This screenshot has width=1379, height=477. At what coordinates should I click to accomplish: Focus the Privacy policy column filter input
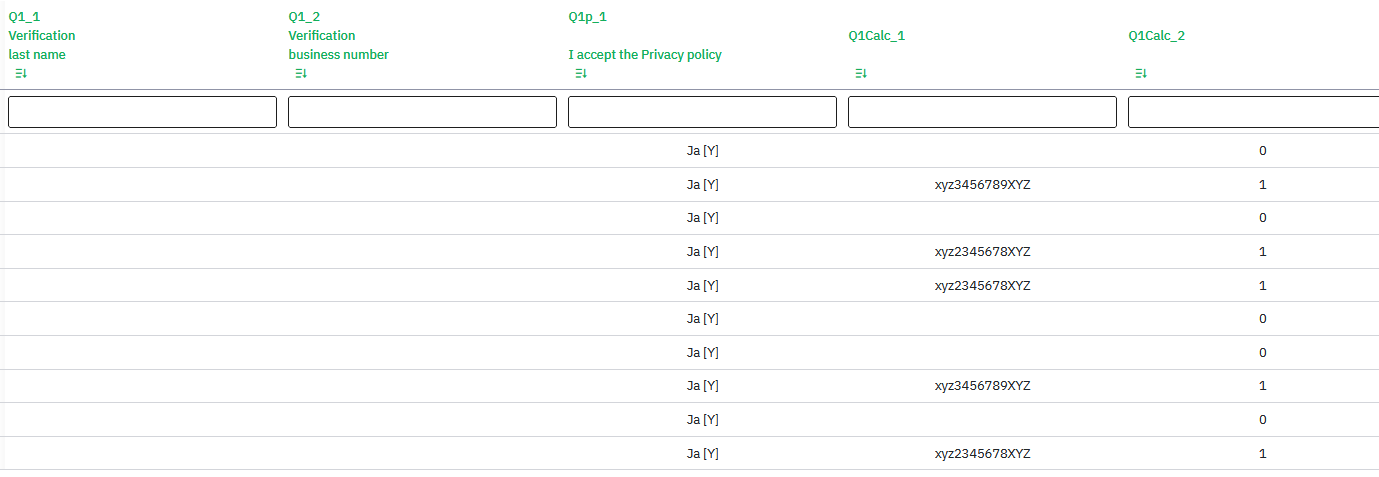point(702,112)
